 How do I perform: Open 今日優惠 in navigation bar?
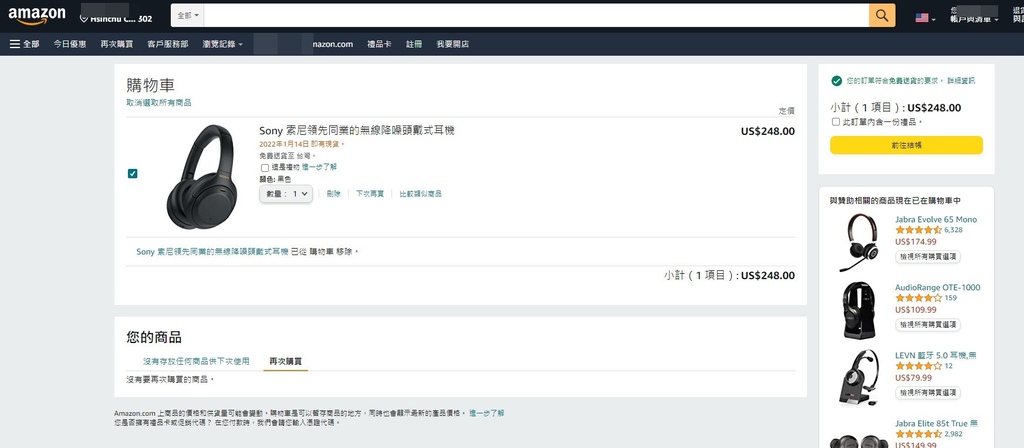point(70,44)
